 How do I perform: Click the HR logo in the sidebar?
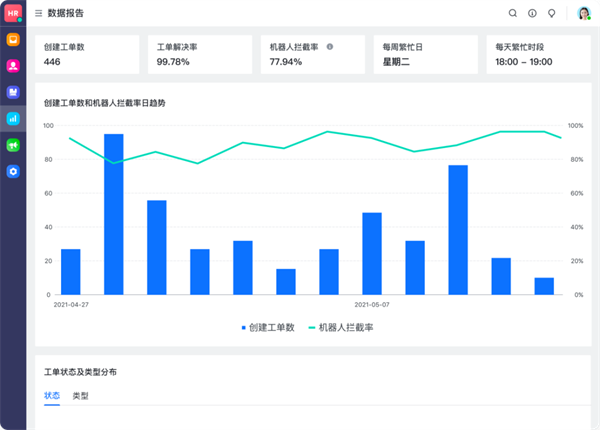pos(13,13)
